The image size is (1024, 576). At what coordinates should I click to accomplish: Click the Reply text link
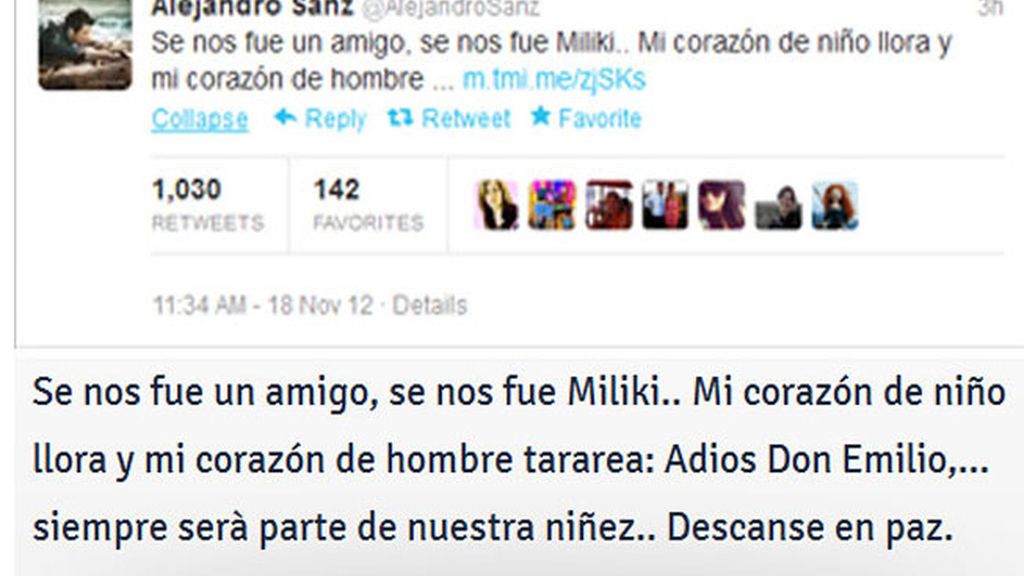336,119
